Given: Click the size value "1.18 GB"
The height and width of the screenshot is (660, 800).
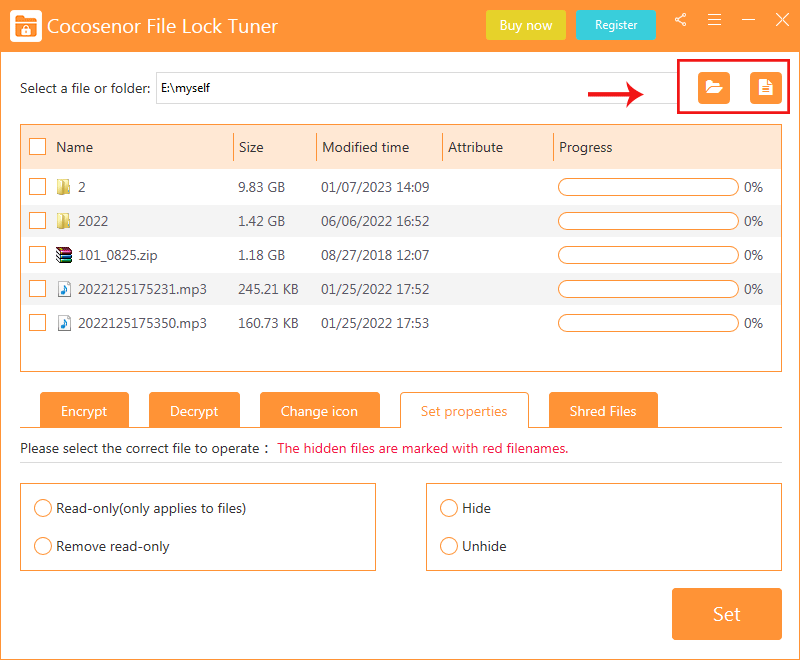Looking at the screenshot, I should coord(261,255).
